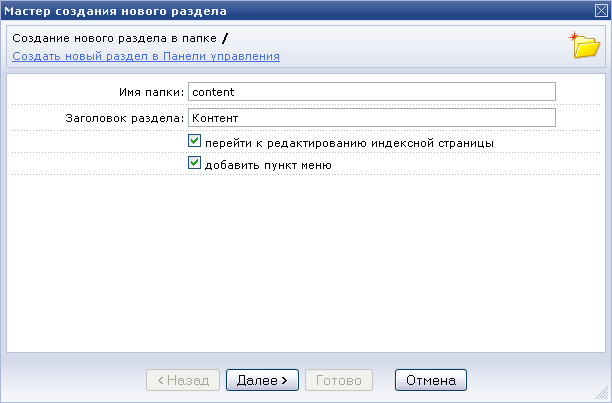Screen dimensions: 612x403
Task: Focus the Имя папки field containing content
Action: pos(372,92)
